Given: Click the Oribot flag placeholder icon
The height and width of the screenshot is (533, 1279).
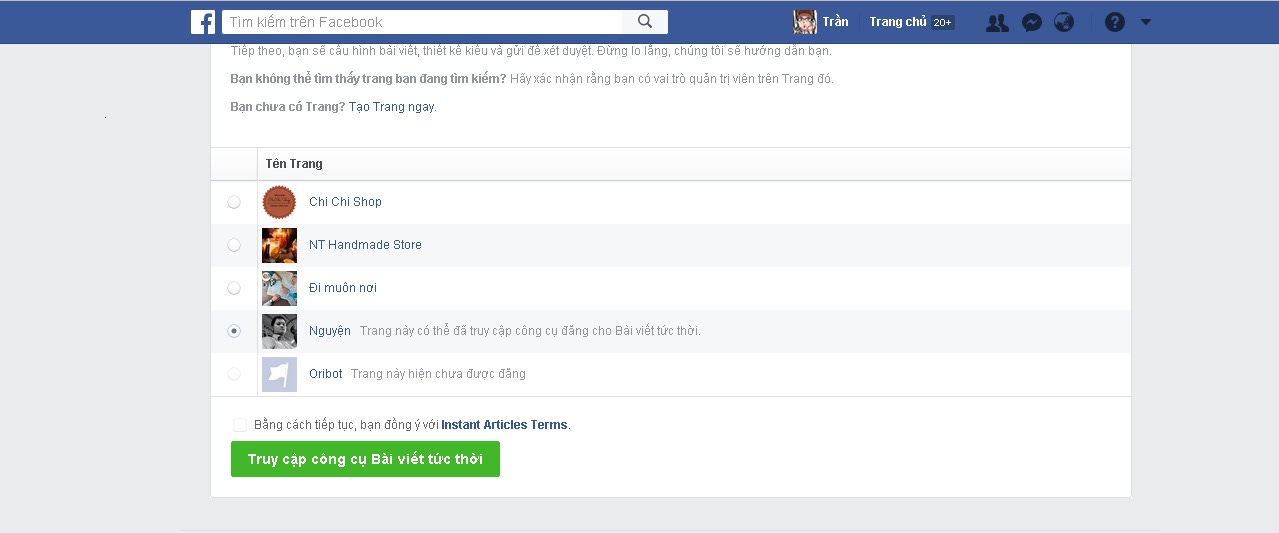Looking at the screenshot, I should (x=279, y=374).
